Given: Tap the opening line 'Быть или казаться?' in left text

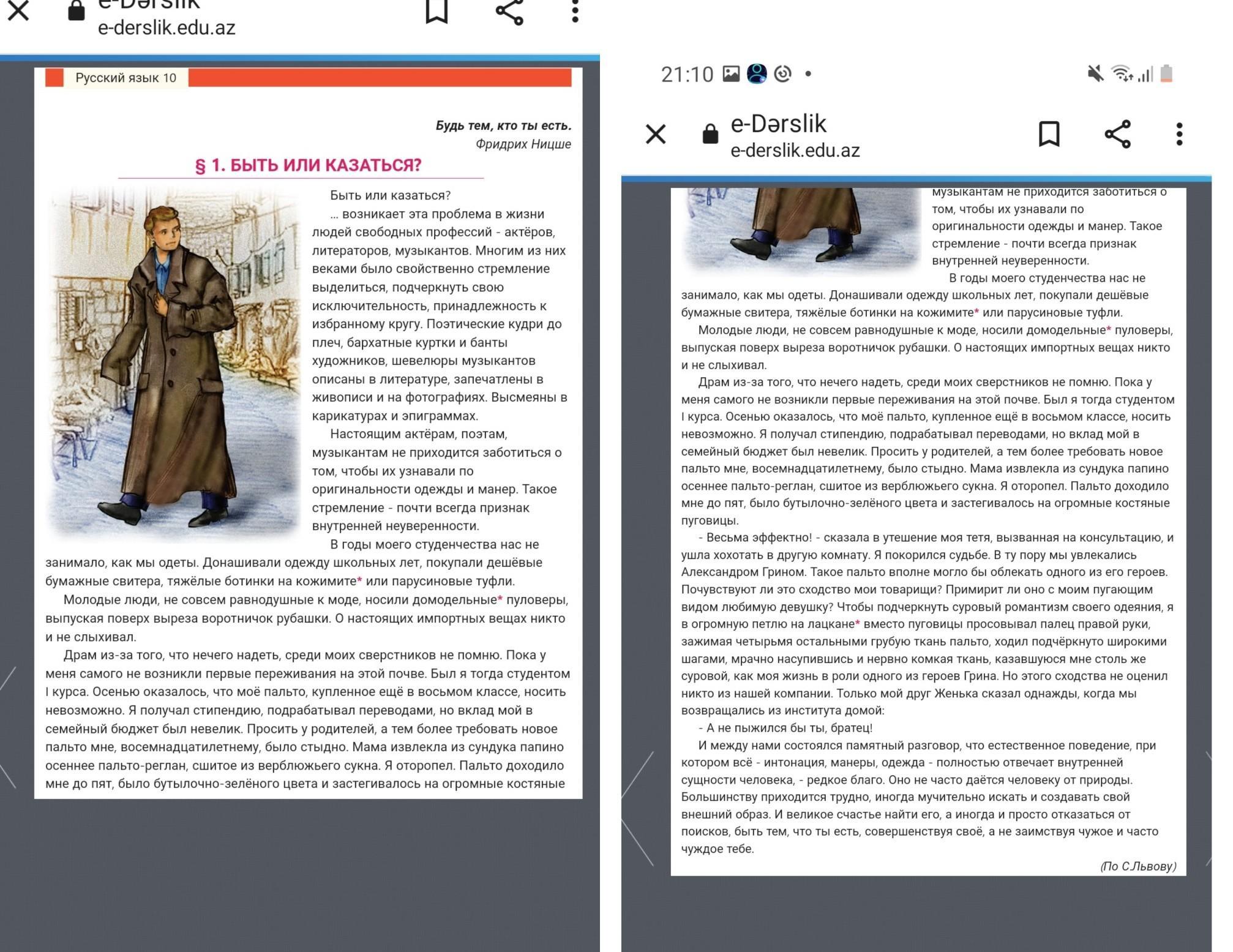Looking at the screenshot, I should tap(390, 196).
